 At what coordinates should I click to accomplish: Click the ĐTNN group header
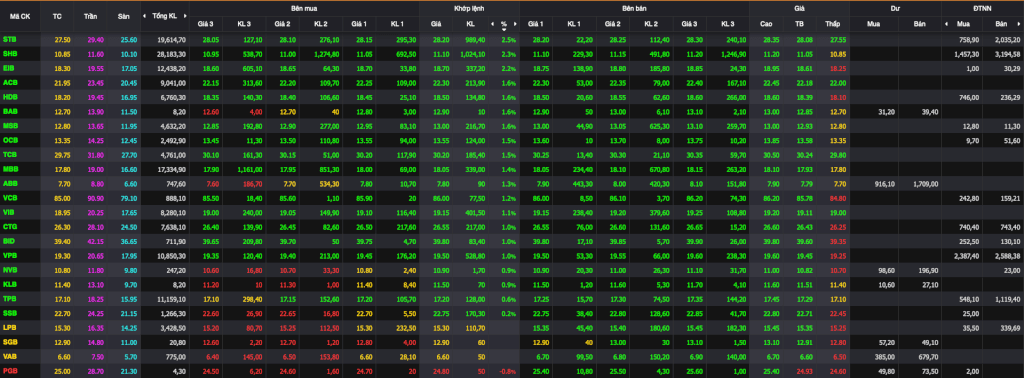[x=982, y=7]
